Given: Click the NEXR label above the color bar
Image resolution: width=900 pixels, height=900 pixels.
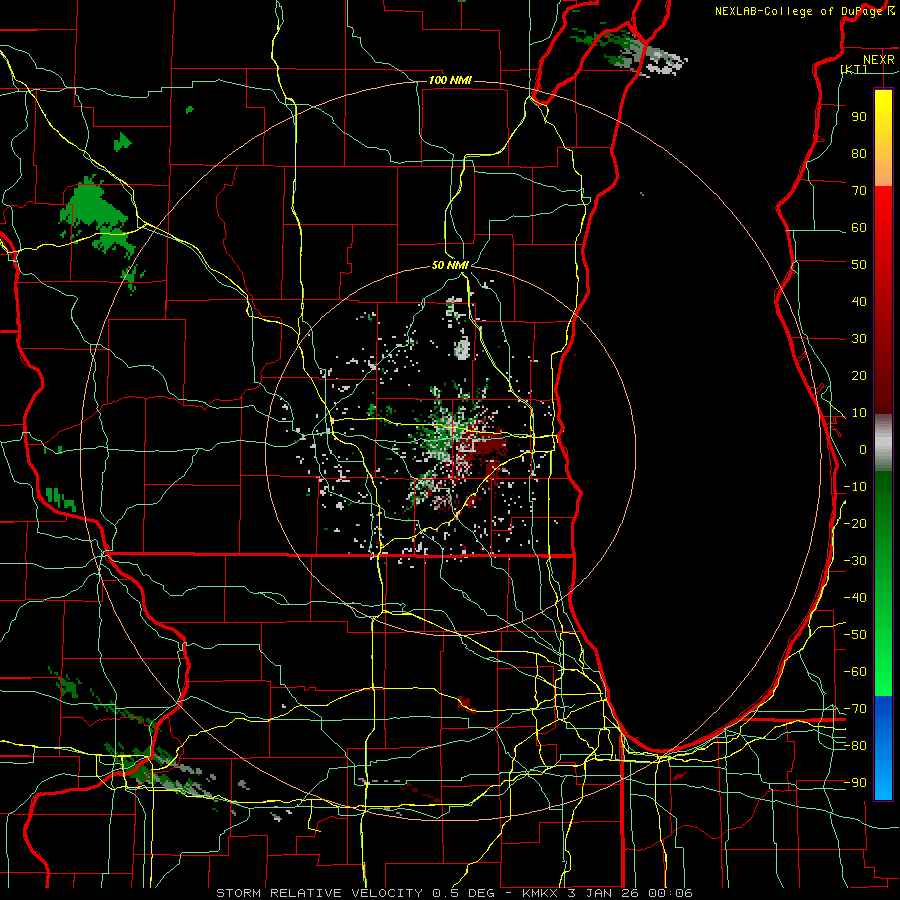Looking at the screenshot, I should click(879, 60).
